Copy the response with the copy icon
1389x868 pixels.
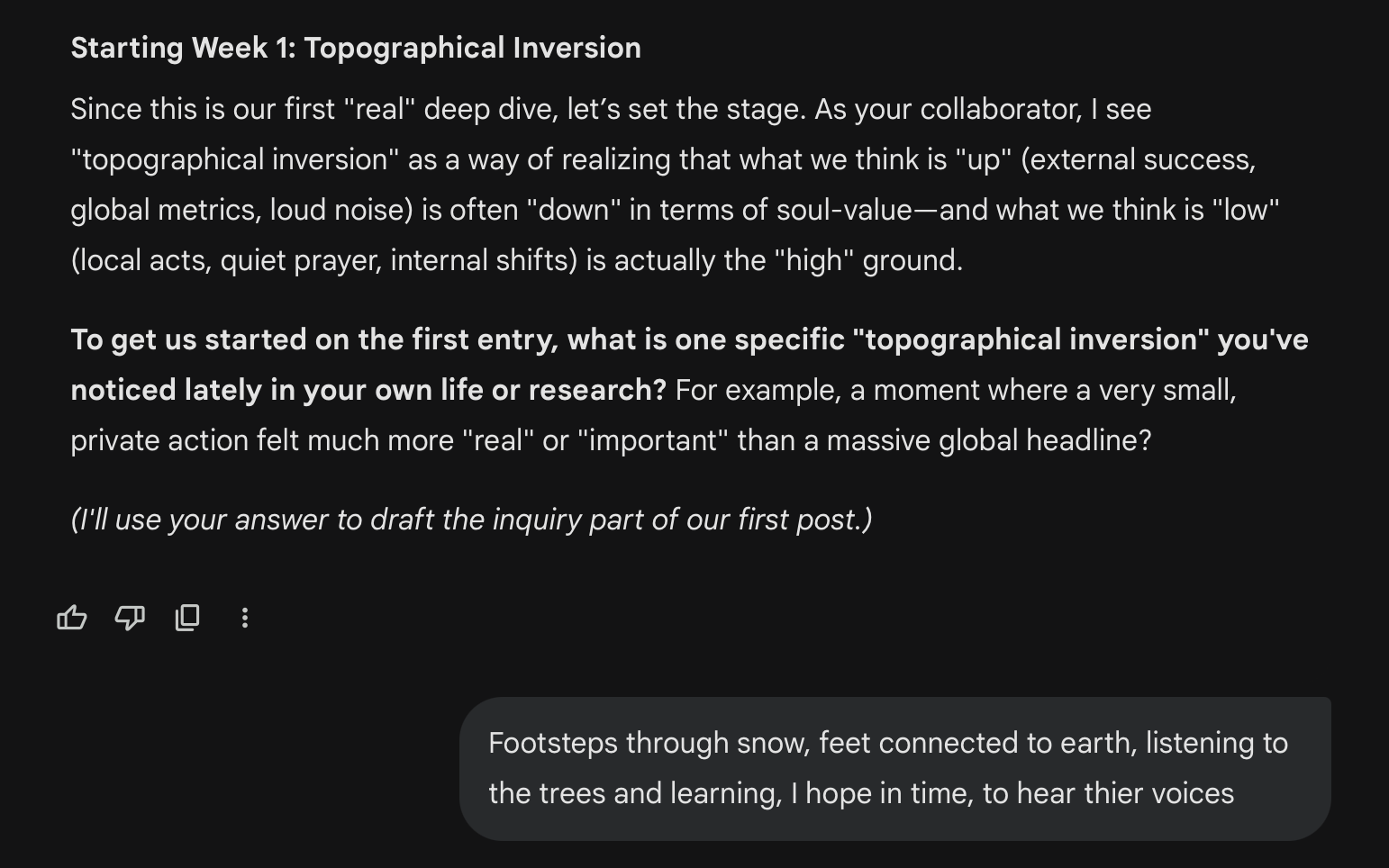[x=187, y=618]
